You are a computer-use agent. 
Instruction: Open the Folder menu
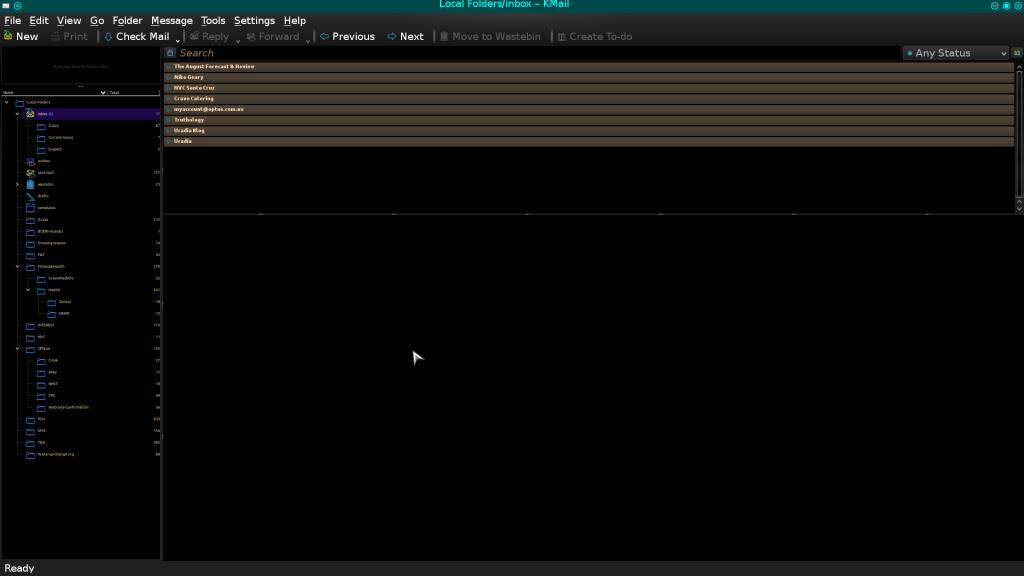(127, 21)
